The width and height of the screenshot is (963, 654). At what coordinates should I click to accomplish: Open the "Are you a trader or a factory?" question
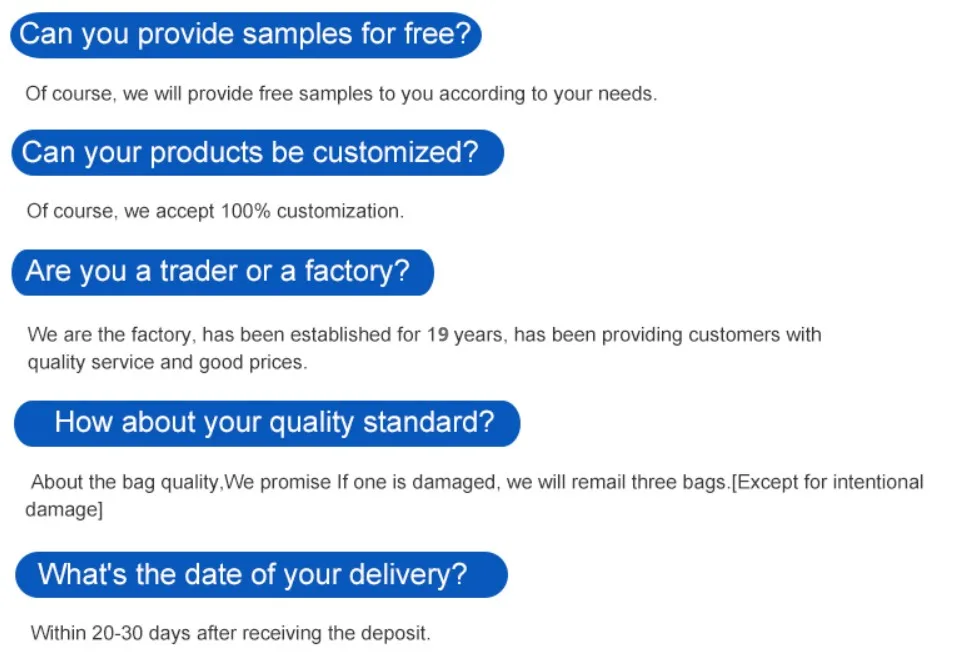[x=222, y=272]
